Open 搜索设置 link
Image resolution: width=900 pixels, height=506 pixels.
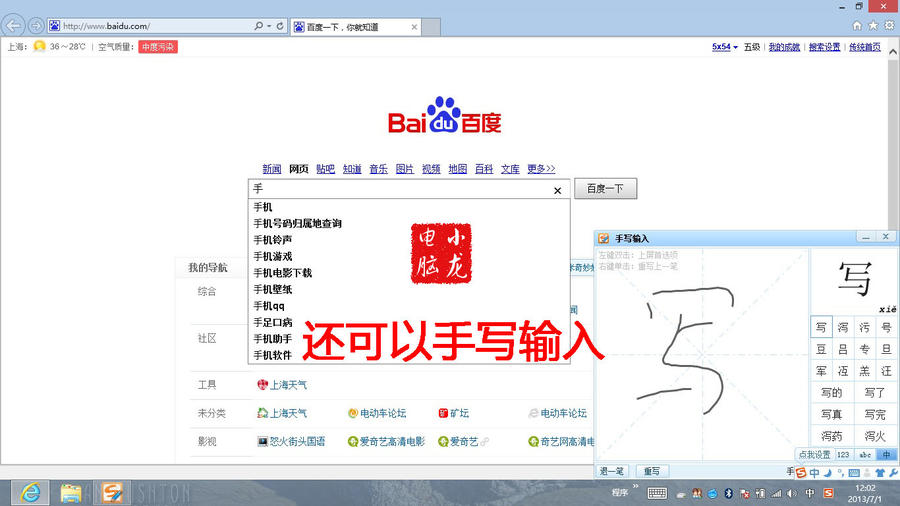[824, 47]
